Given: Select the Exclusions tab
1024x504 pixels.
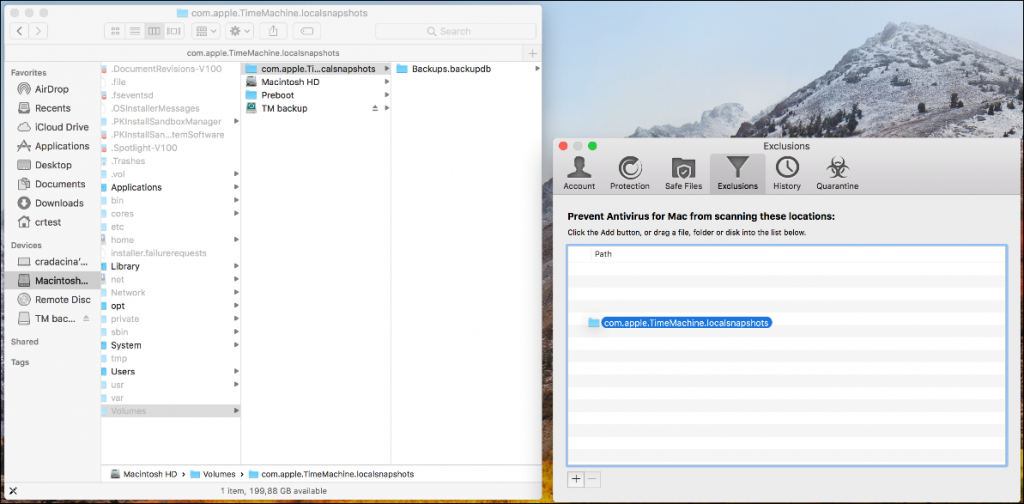Looking at the screenshot, I should click(737, 174).
